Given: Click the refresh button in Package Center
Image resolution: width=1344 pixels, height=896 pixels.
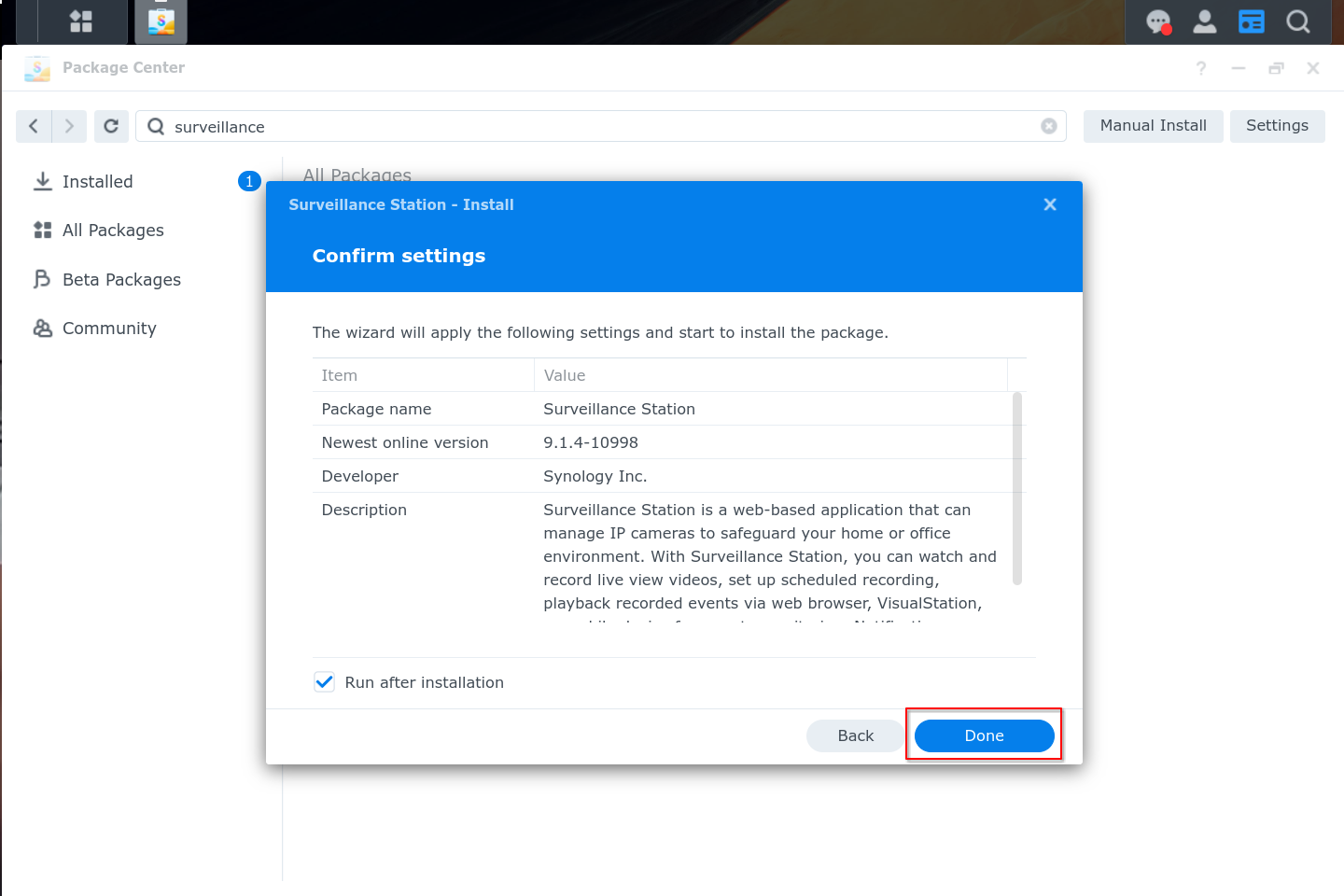Looking at the screenshot, I should pos(111,126).
